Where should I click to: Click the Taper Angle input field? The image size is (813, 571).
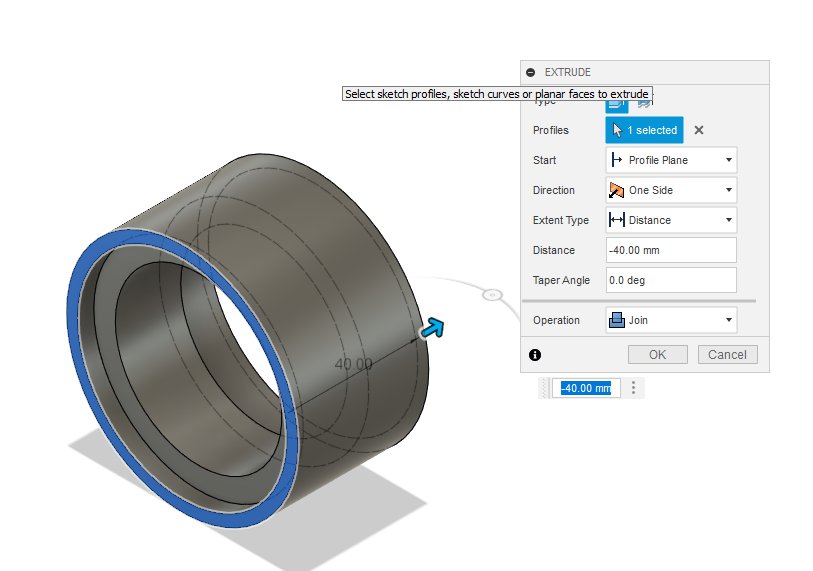point(671,280)
